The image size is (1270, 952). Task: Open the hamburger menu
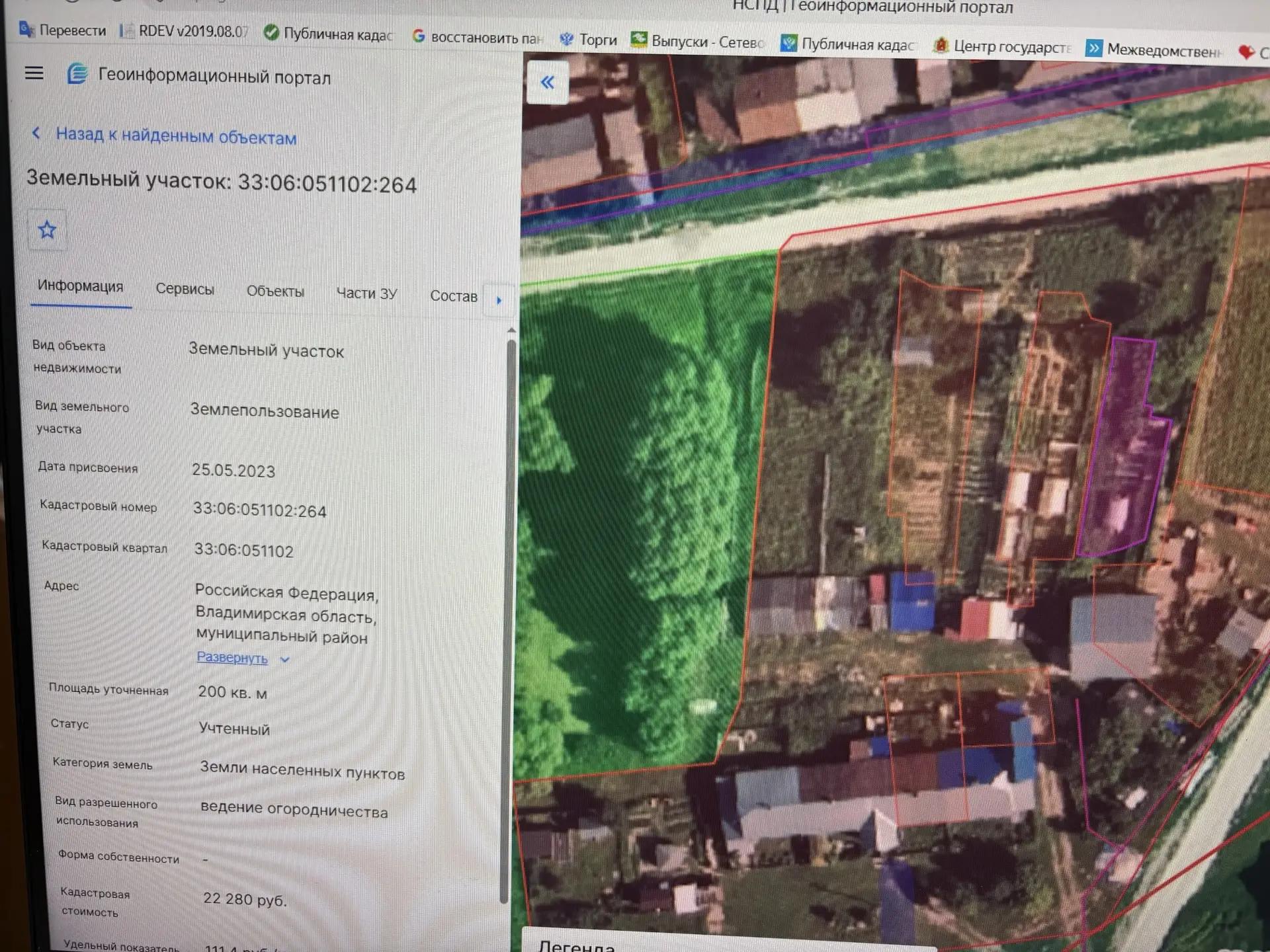34,73
